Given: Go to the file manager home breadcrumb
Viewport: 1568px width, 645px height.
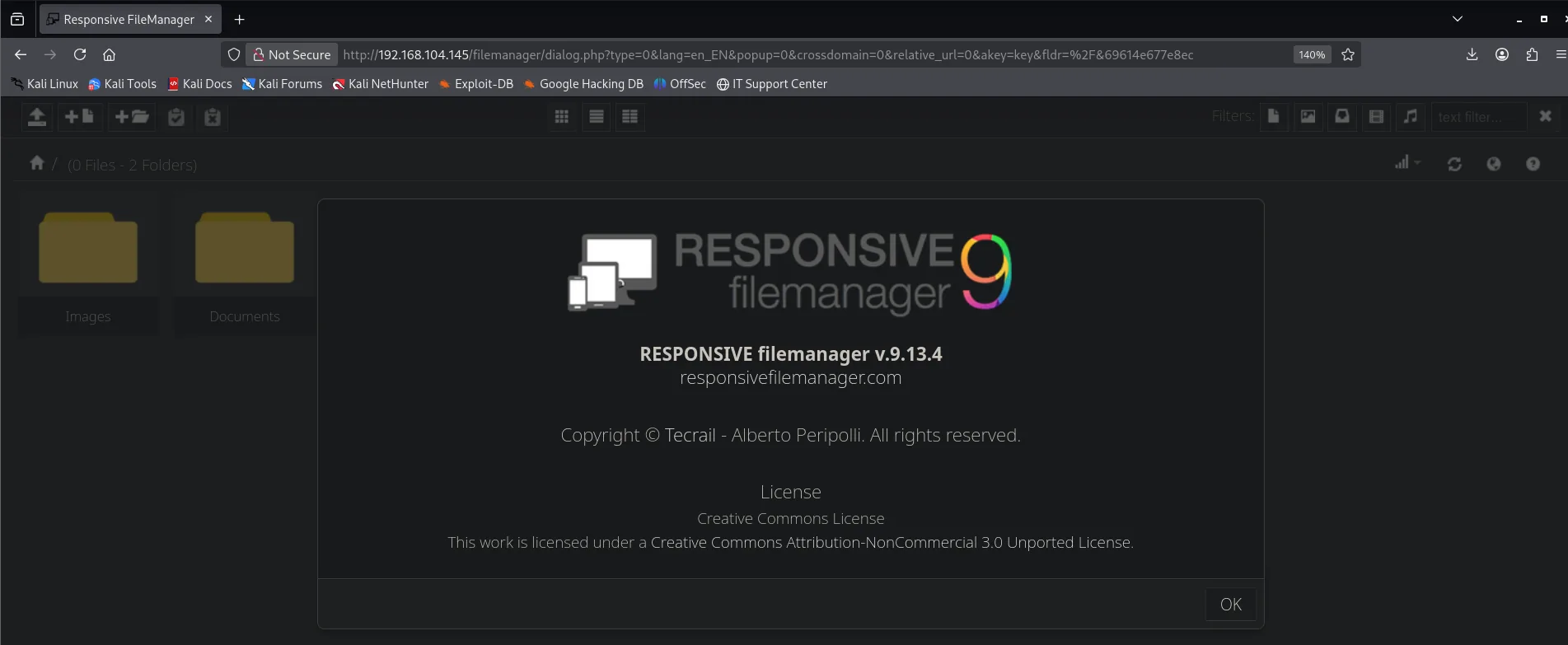Looking at the screenshot, I should click(37, 163).
